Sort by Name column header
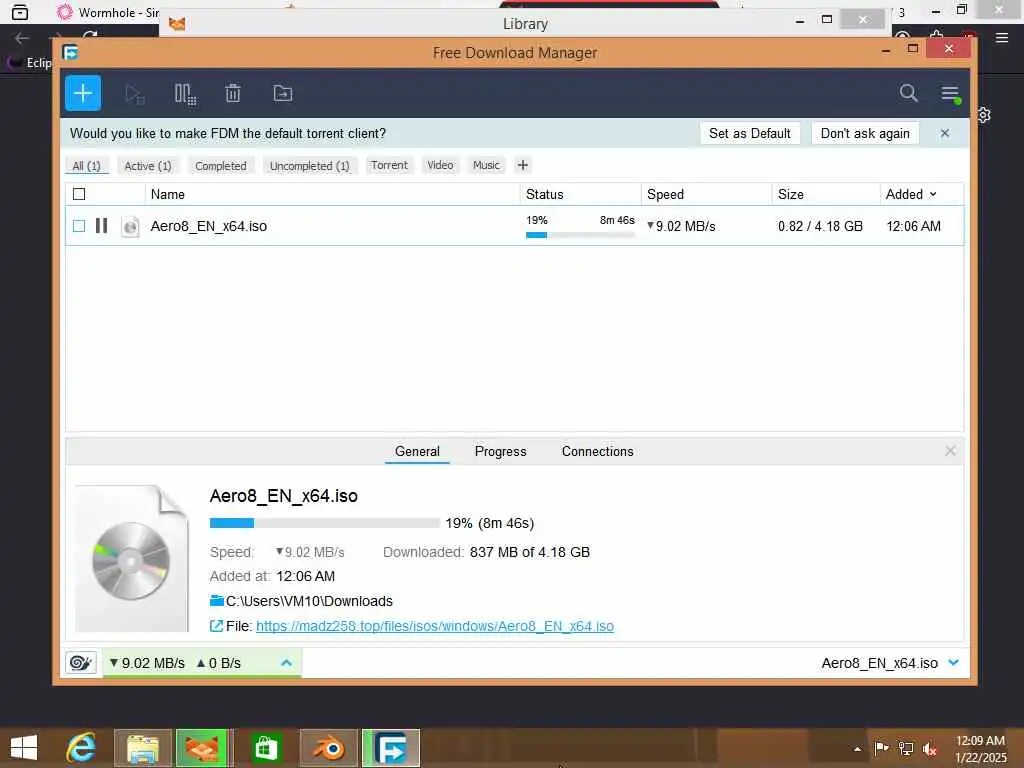 [x=168, y=194]
